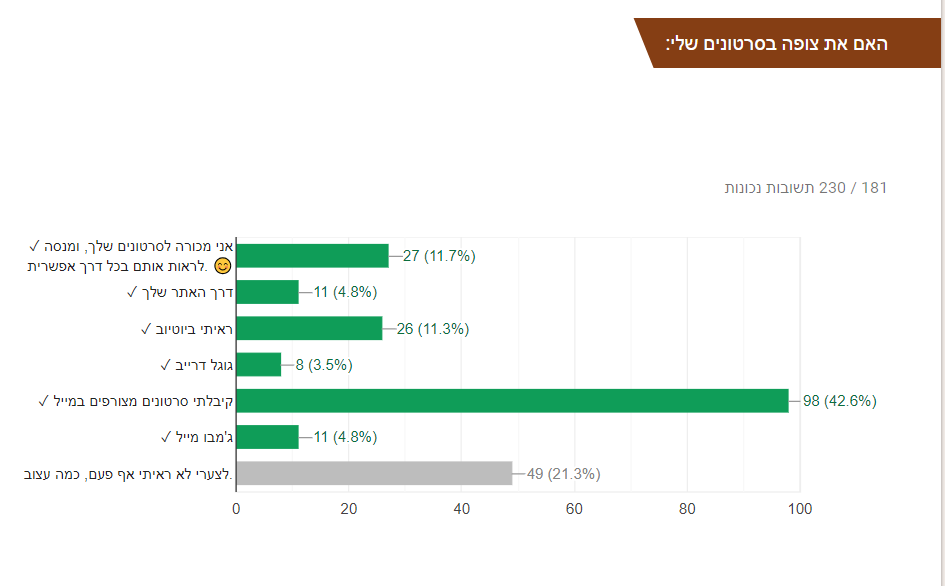Click the smiley emoji in the first answer label
Screen dimensions: 945x586
coord(222,266)
